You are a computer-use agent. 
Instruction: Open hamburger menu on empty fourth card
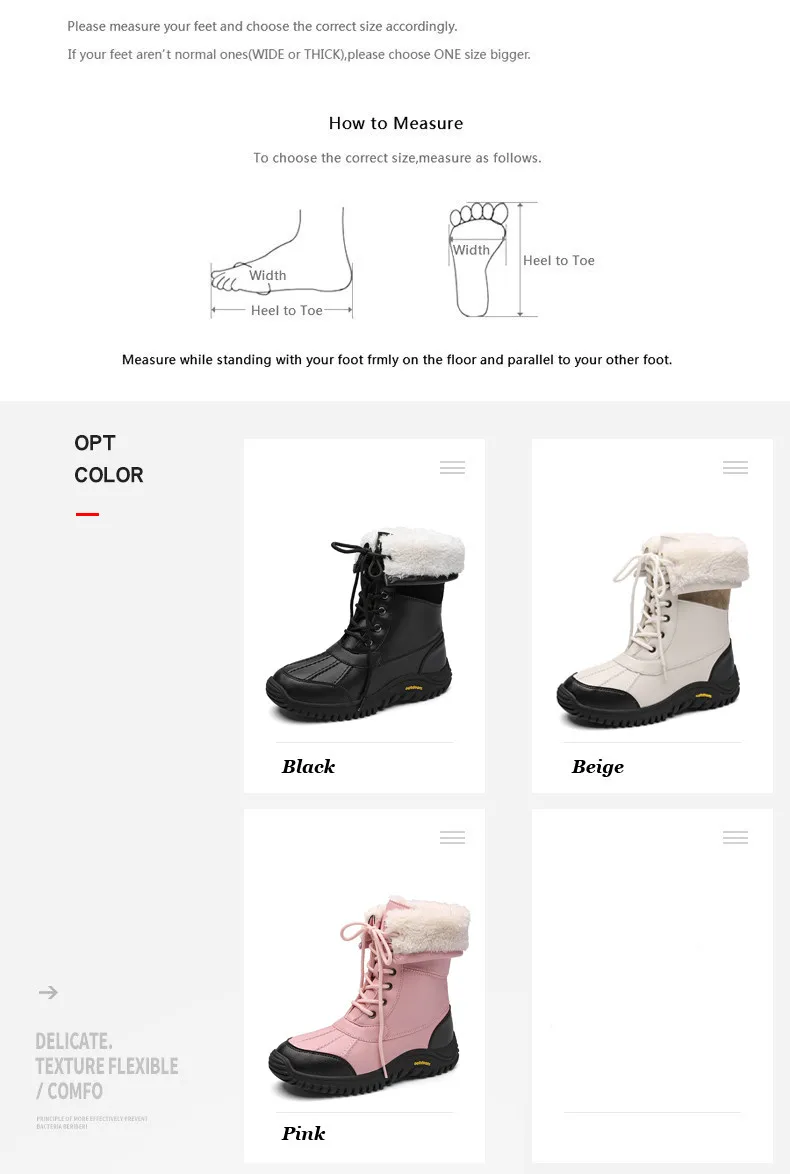pos(735,837)
